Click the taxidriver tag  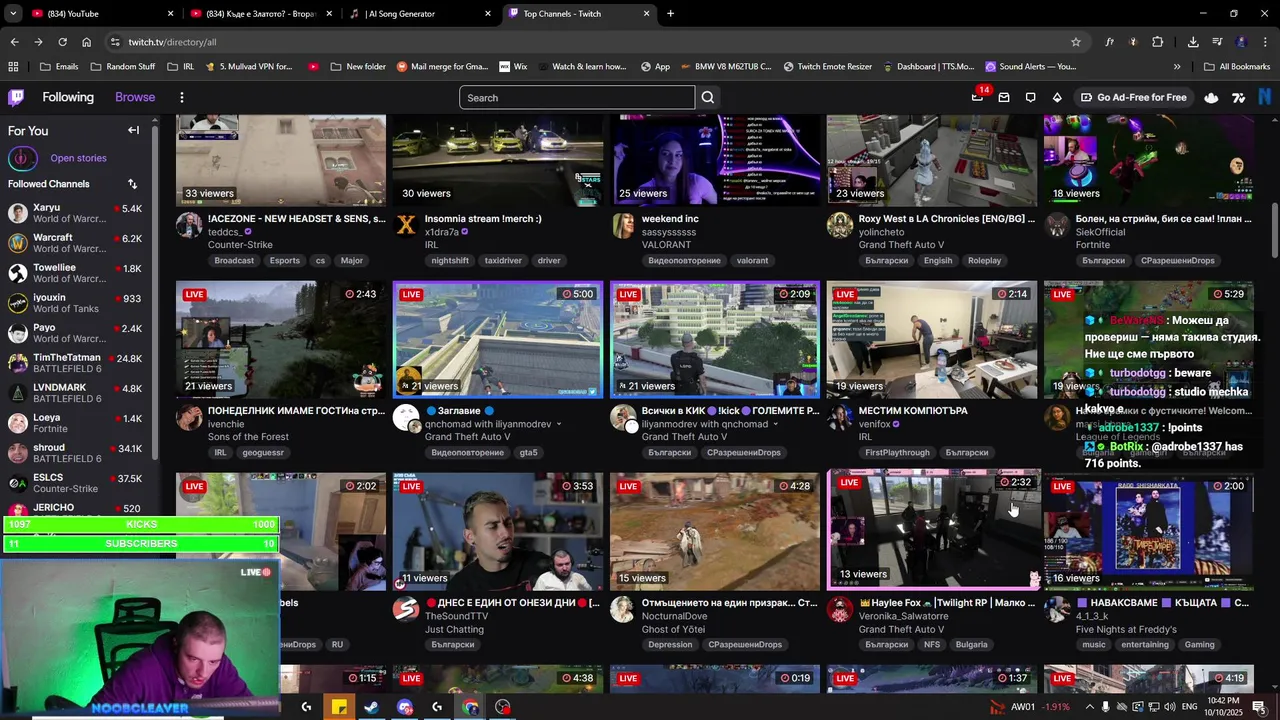(503, 261)
